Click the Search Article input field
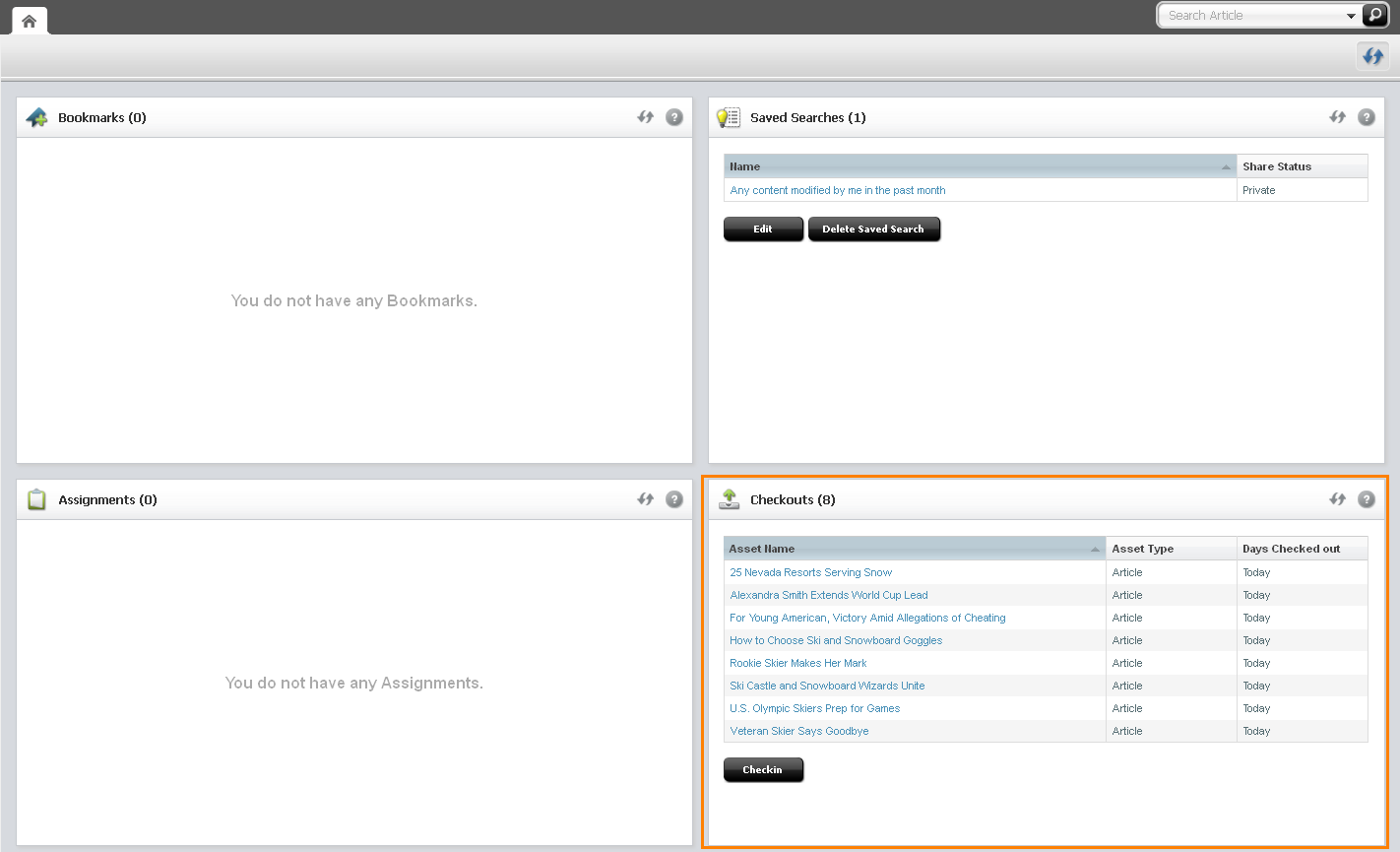Screen dimensions: 1400x852 pos(1252,16)
